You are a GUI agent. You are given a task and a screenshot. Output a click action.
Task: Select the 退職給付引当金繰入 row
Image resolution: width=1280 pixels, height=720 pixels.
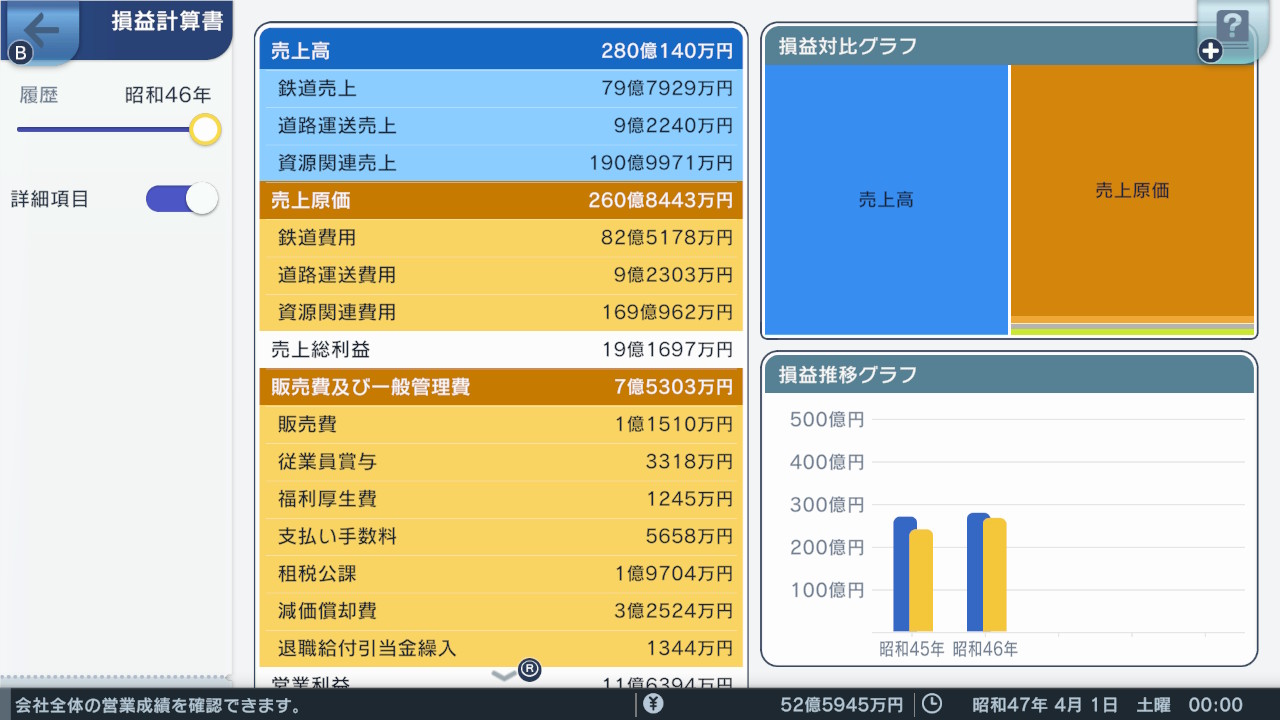pyautogui.click(x=501, y=648)
